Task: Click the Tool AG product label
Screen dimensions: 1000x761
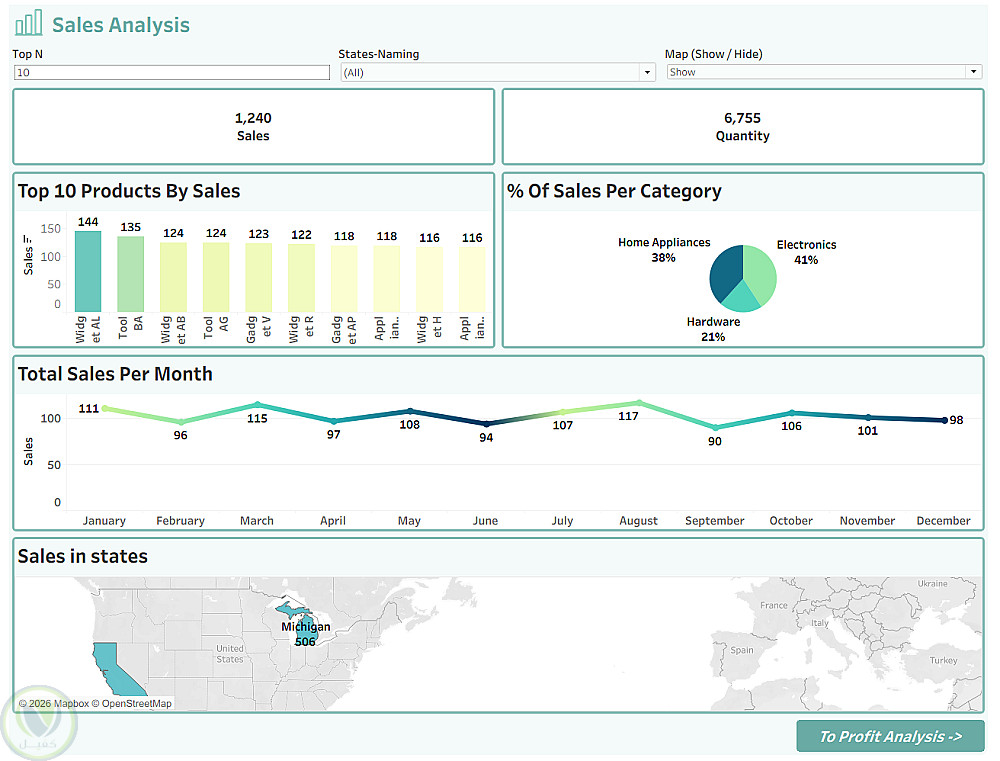Action: point(216,328)
